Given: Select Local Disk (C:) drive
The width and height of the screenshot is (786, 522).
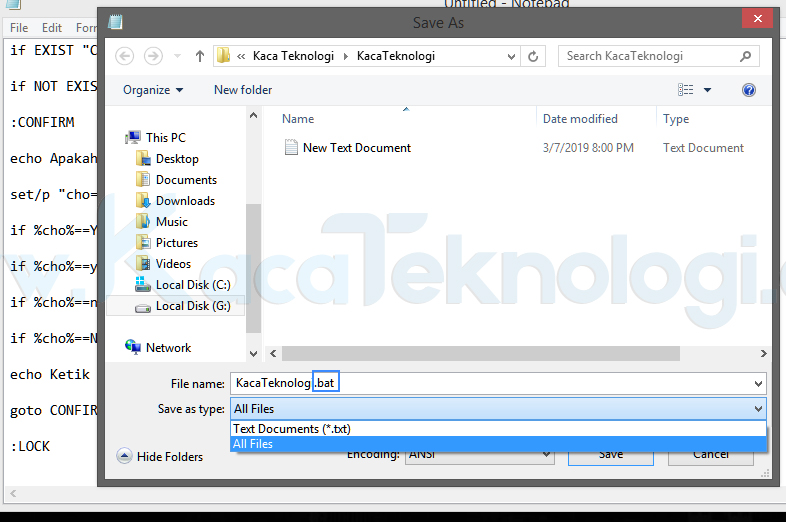Looking at the screenshot, I should (193, 285).
